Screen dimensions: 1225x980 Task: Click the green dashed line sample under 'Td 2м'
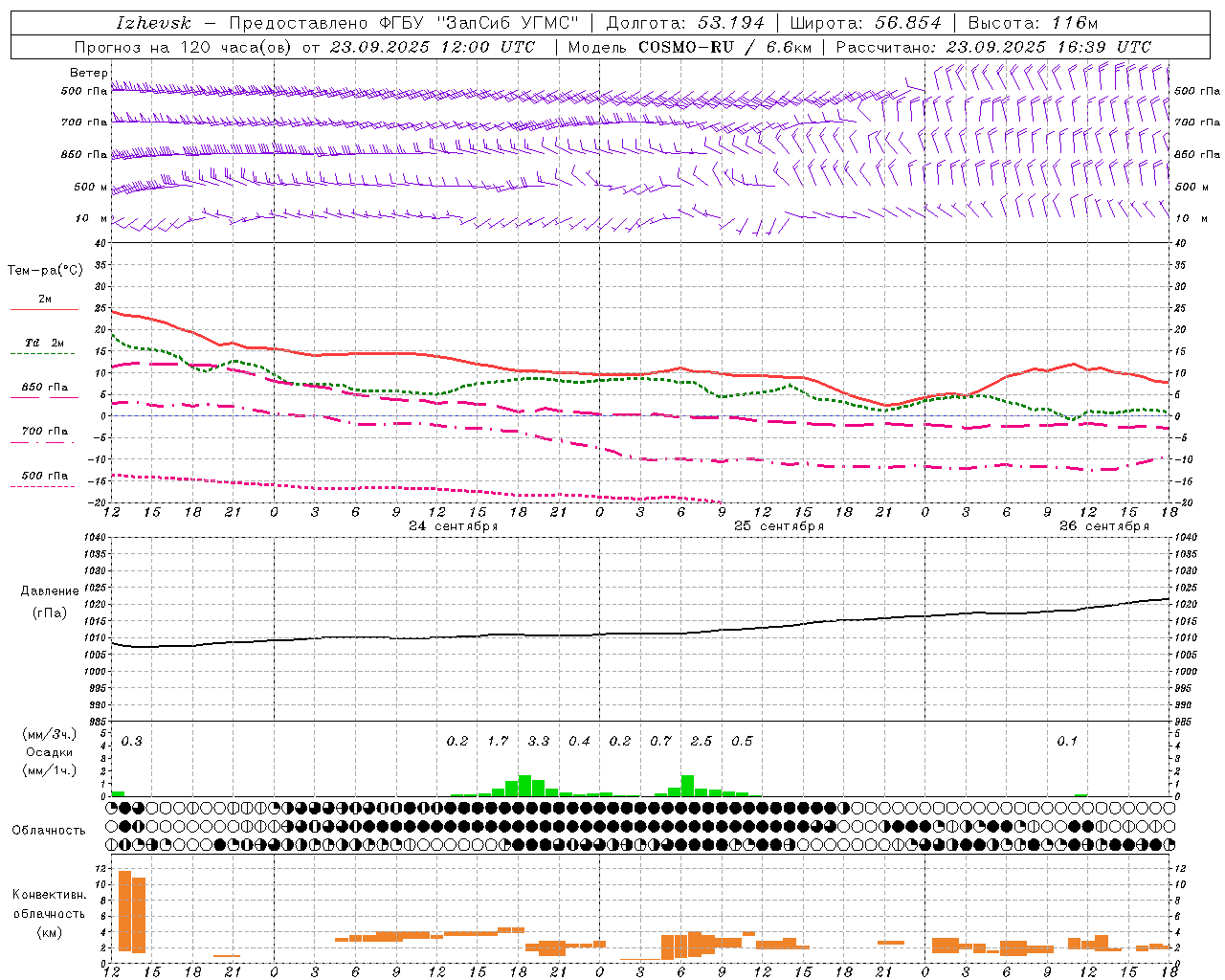click(x=43, y=354)
